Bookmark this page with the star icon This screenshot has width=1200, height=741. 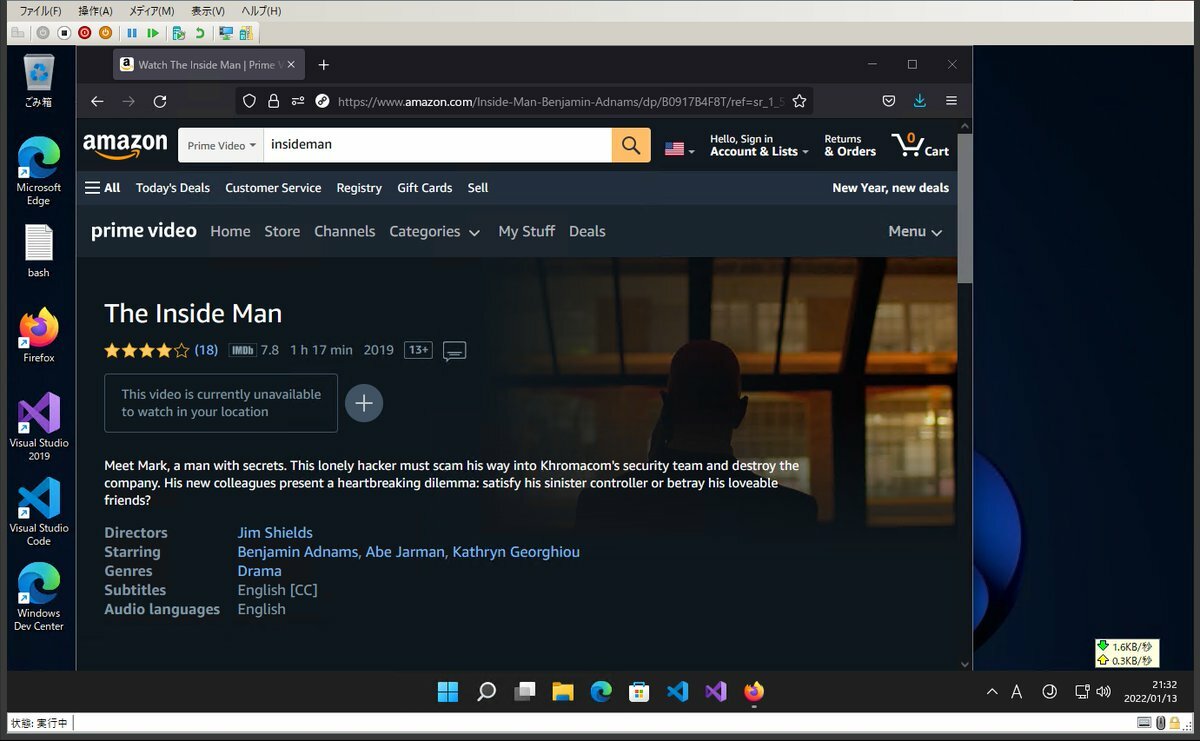(799, 101)
